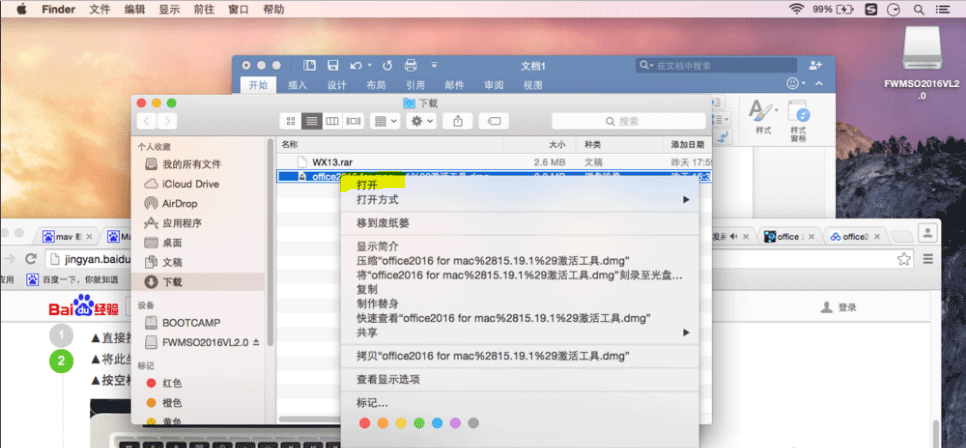Switch Finder to icon view

[291, 121]
